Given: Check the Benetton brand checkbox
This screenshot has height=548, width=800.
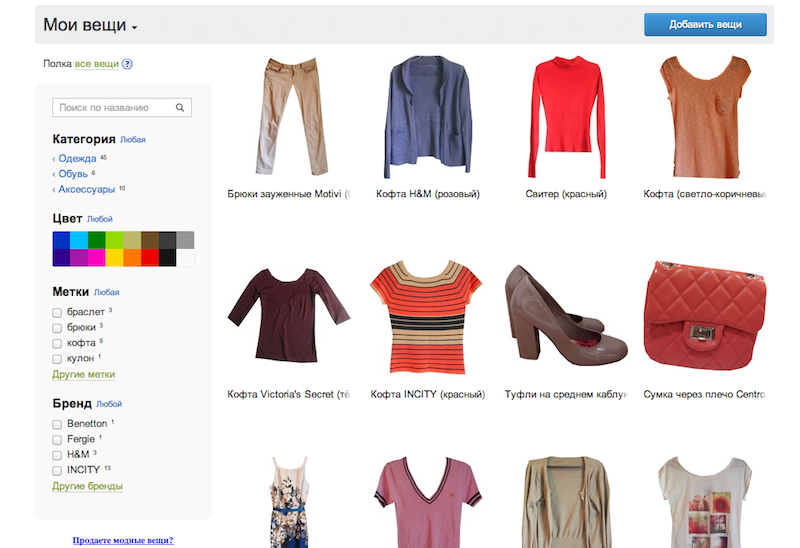Looking at the screenshot, I should pyautogui.click(x=57, y=424).
